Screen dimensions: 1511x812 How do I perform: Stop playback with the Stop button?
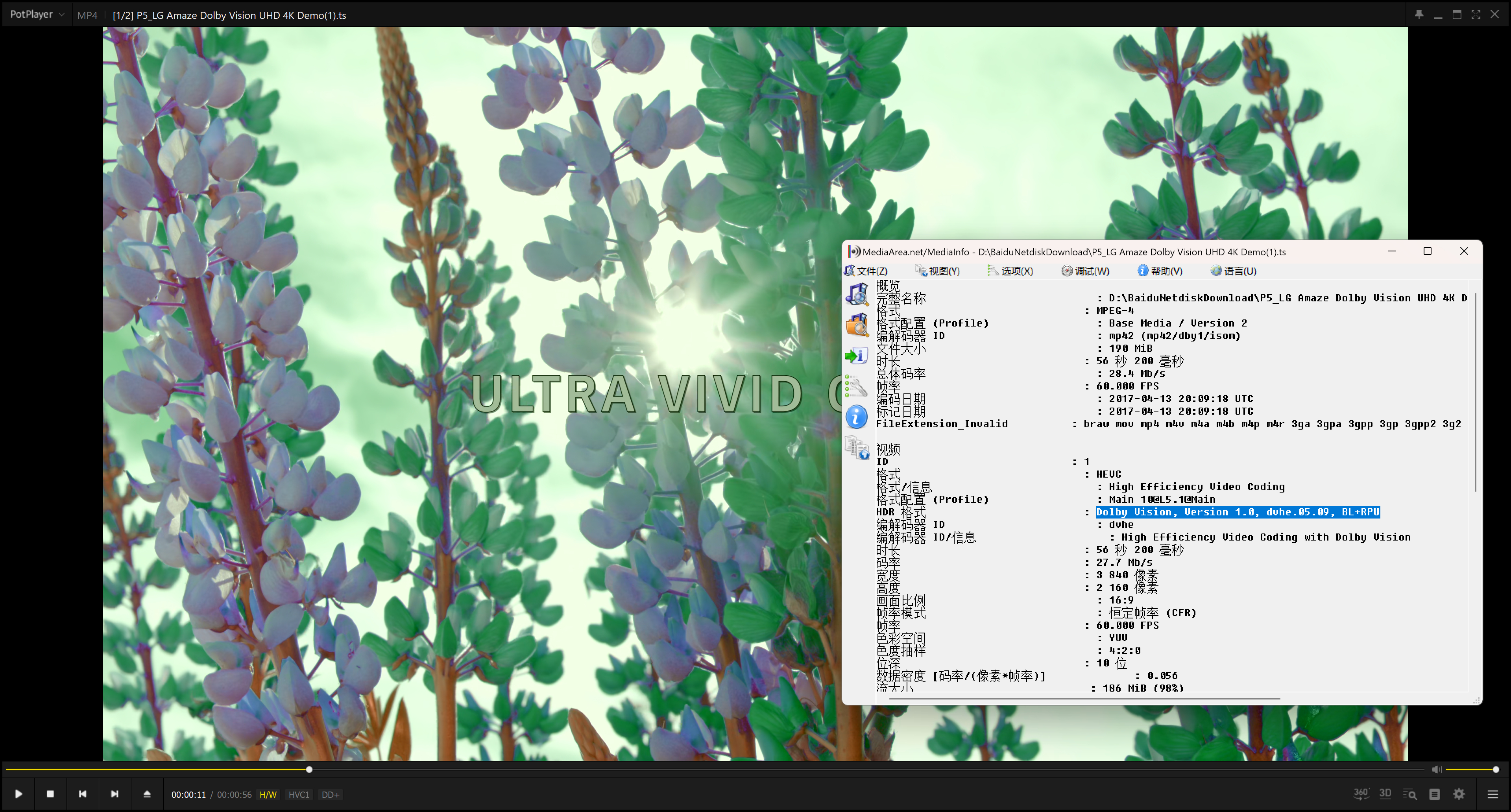50,794
